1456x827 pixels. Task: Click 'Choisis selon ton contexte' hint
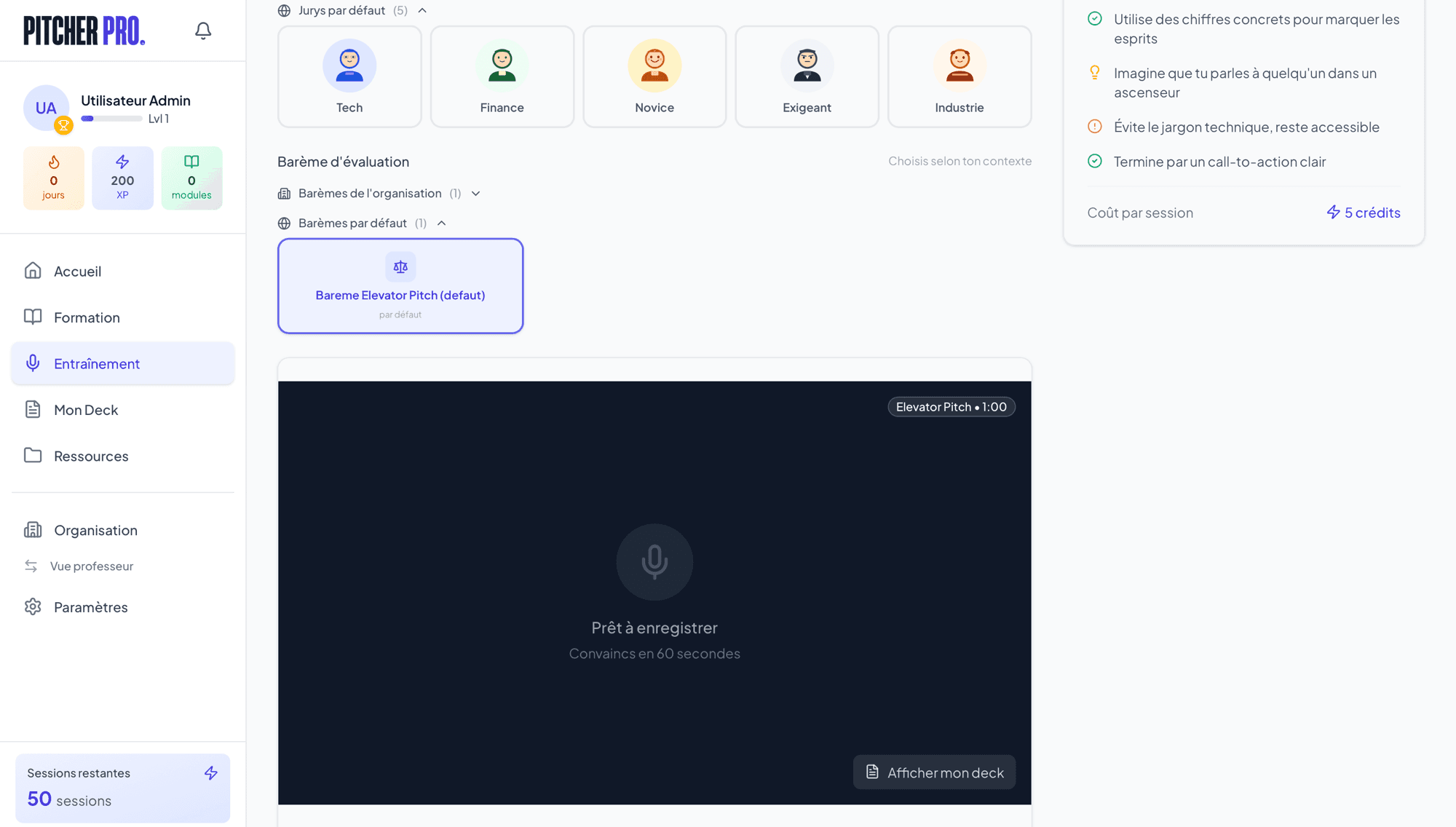tap(960, 161)
